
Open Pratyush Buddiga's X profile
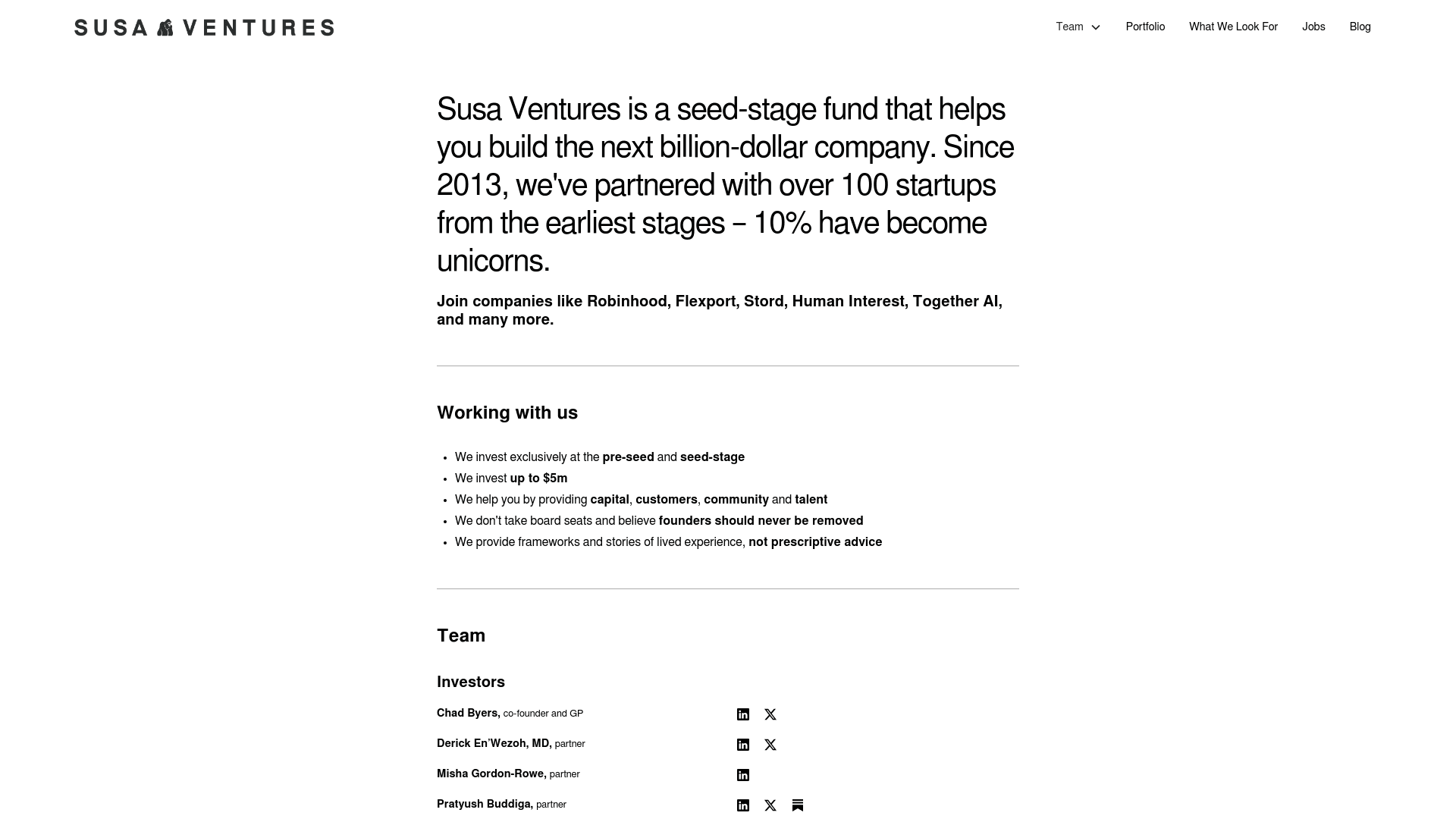770,805
